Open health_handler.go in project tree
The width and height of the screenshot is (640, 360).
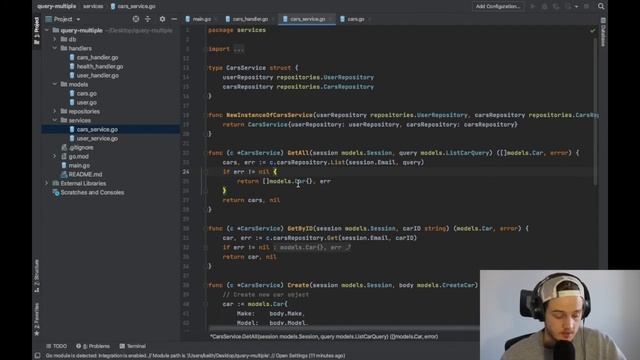tap(100, 67)
